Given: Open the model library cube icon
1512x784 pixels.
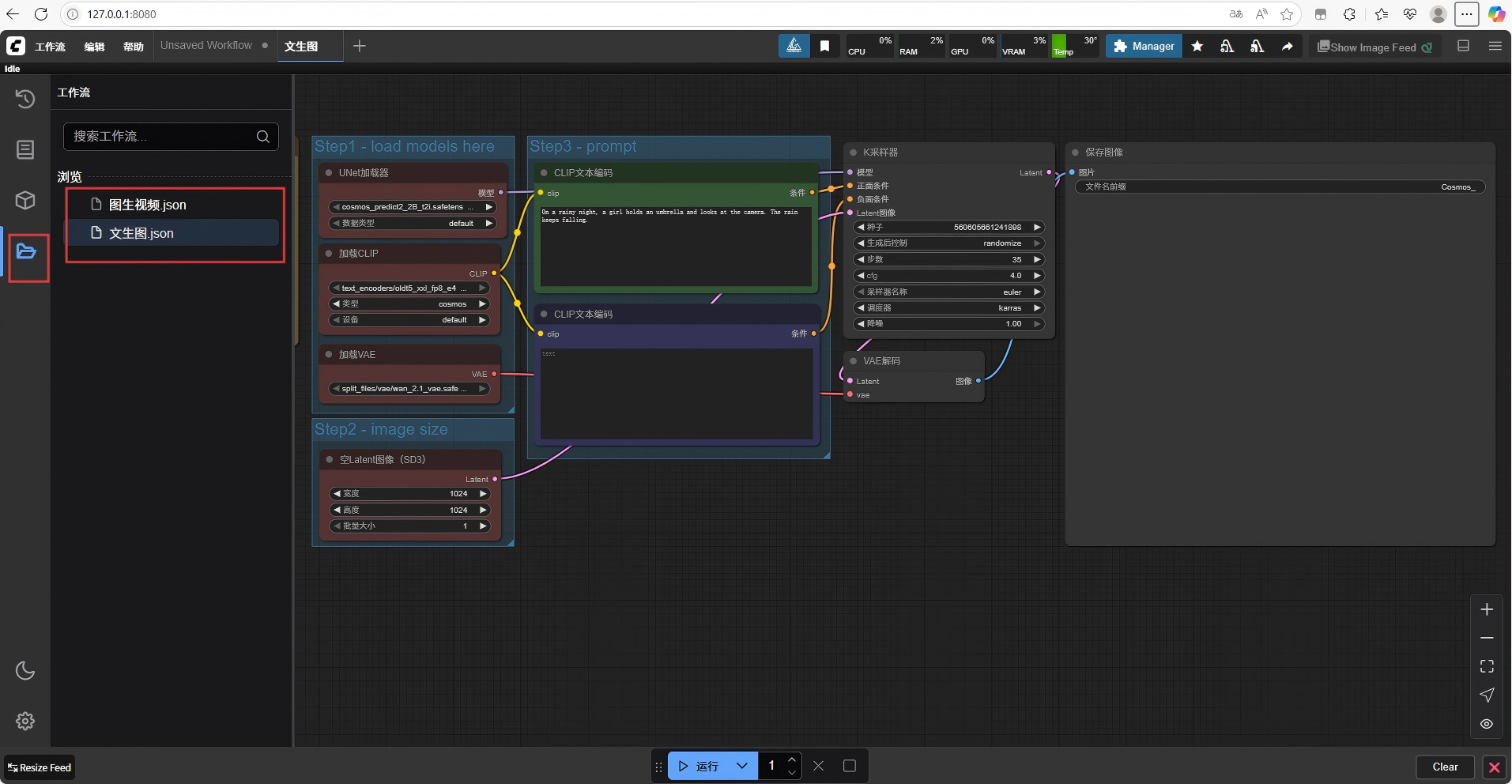Looking at the screenshot, I should tap(25, 200).
